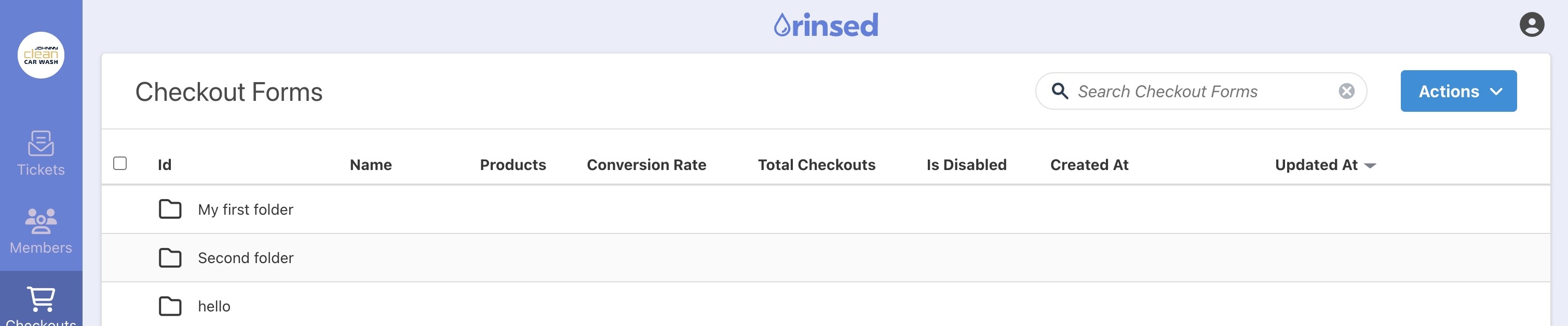1568x326 pixels.
Task: Open the Members section icon
Action: click(41, 221)
